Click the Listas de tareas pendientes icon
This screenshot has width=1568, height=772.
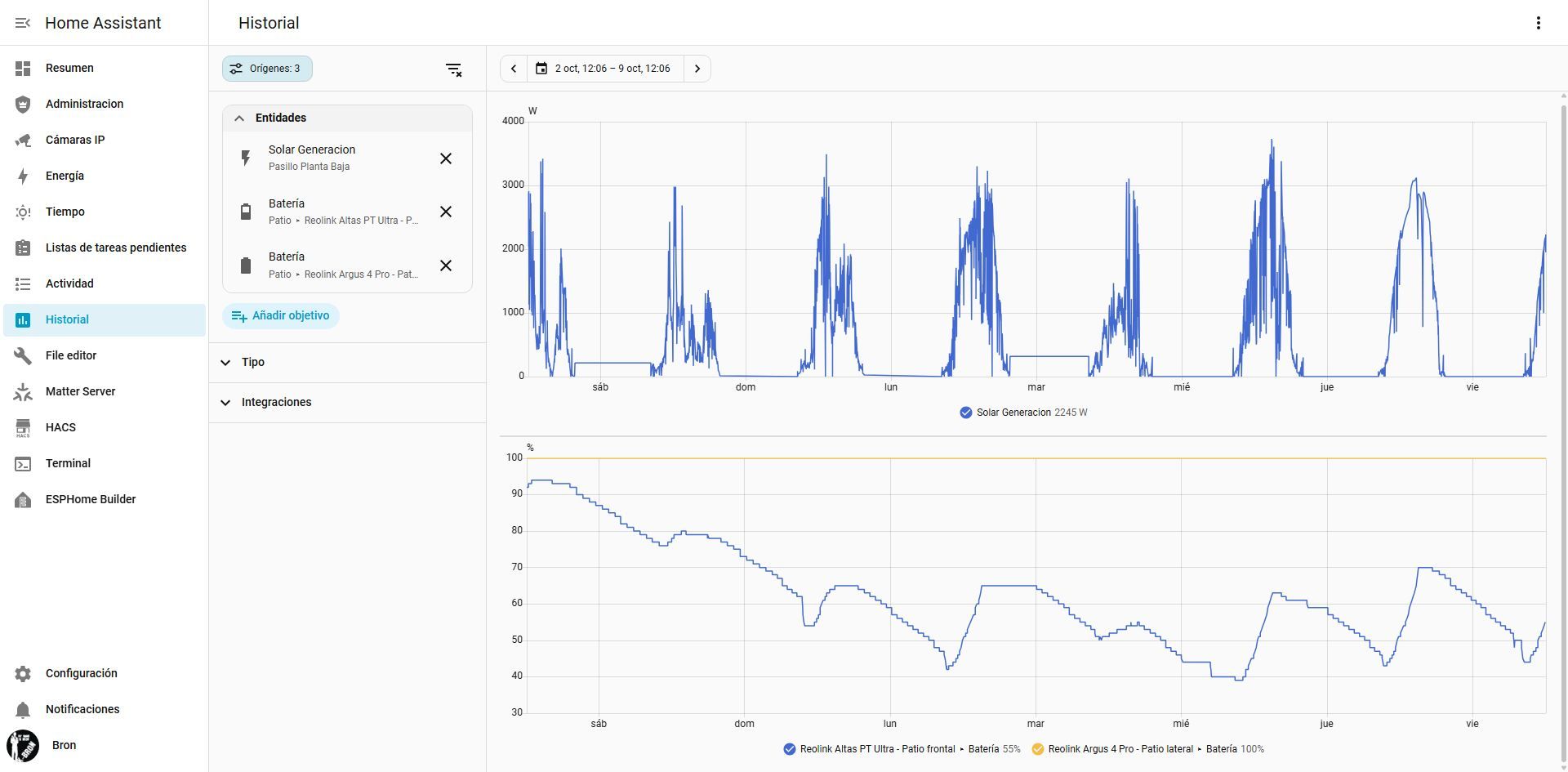[23, 248]
